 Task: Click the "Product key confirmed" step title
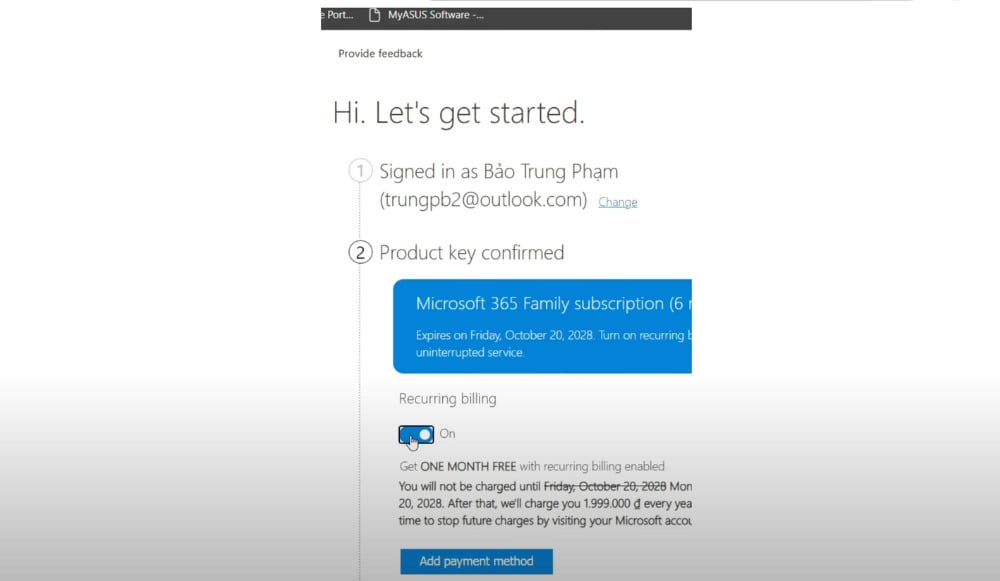pos(471,253)
